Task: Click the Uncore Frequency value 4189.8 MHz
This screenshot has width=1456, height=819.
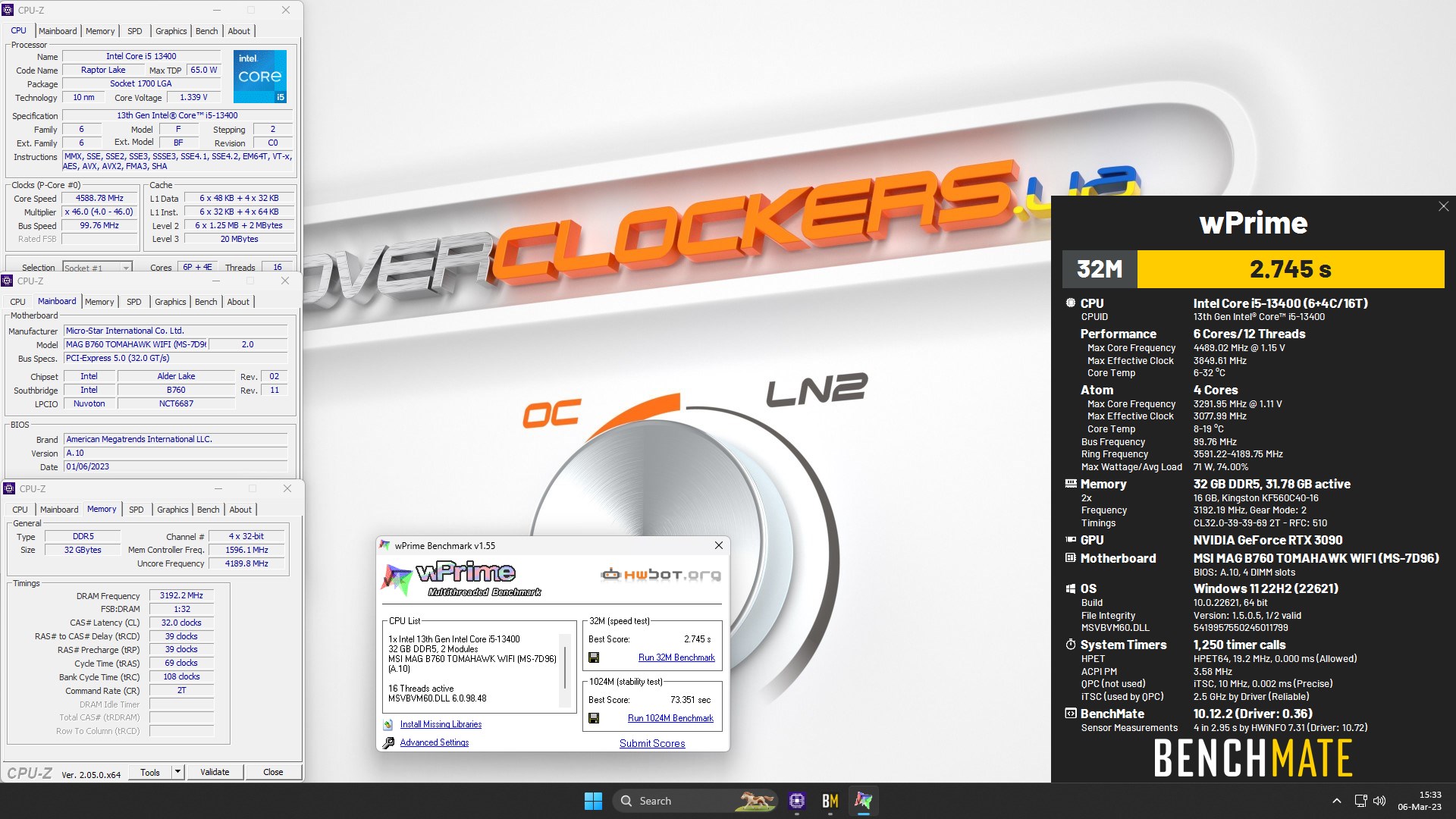Action: point(246,563)
